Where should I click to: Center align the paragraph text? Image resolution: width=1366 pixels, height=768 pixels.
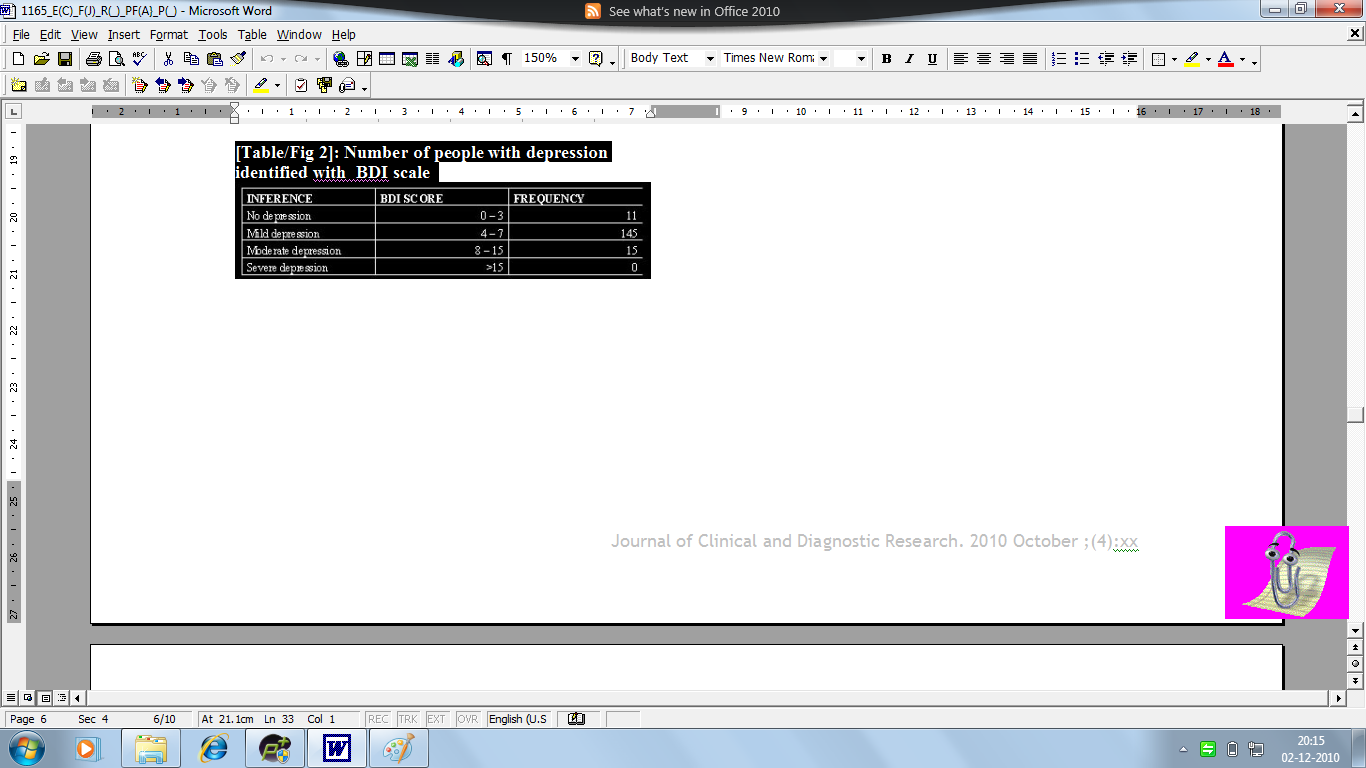984,59
